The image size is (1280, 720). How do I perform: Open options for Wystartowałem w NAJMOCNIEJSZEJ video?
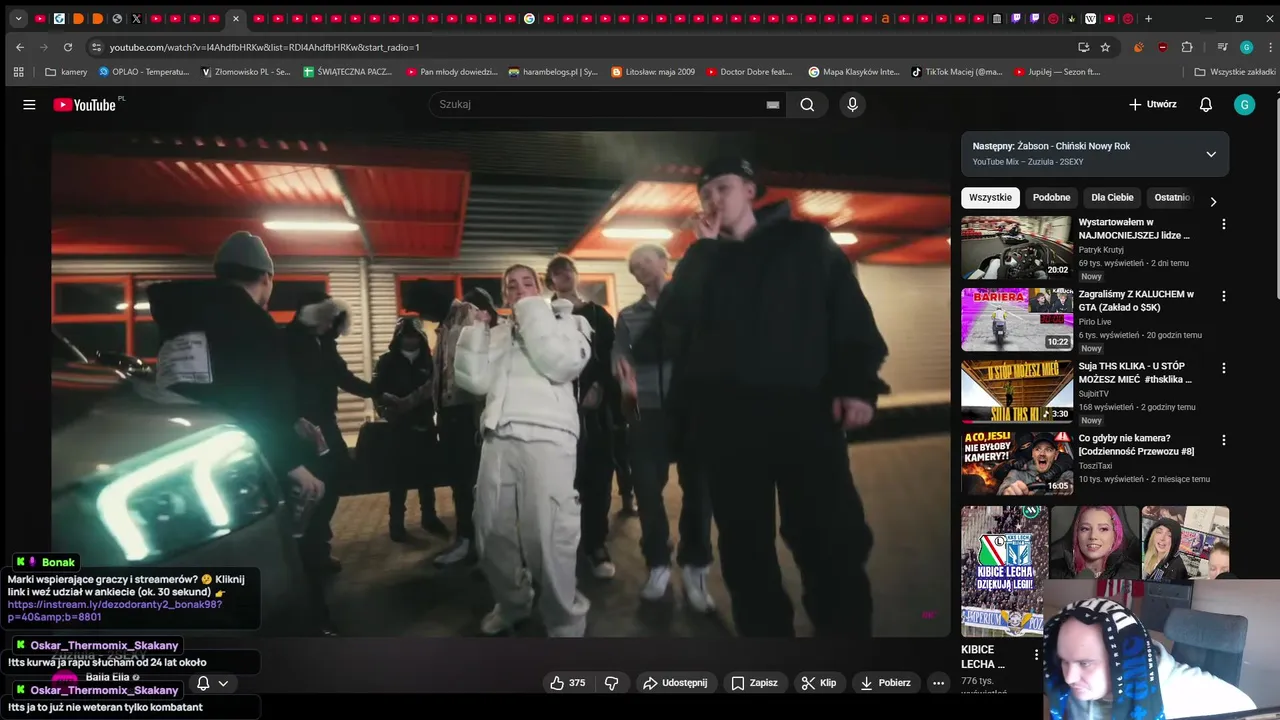pyautogui.click(x=1223, y=224)
